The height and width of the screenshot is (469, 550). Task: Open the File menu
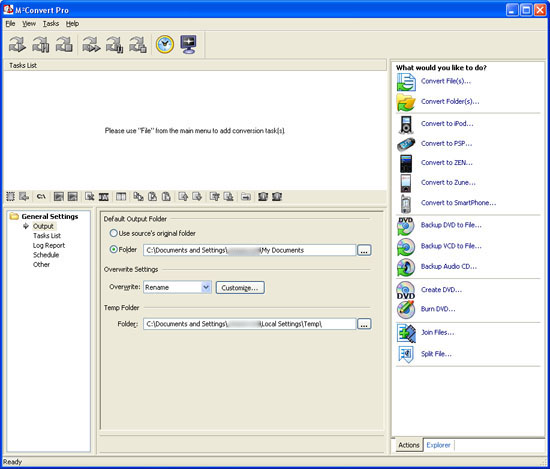(x=11, y=24)
